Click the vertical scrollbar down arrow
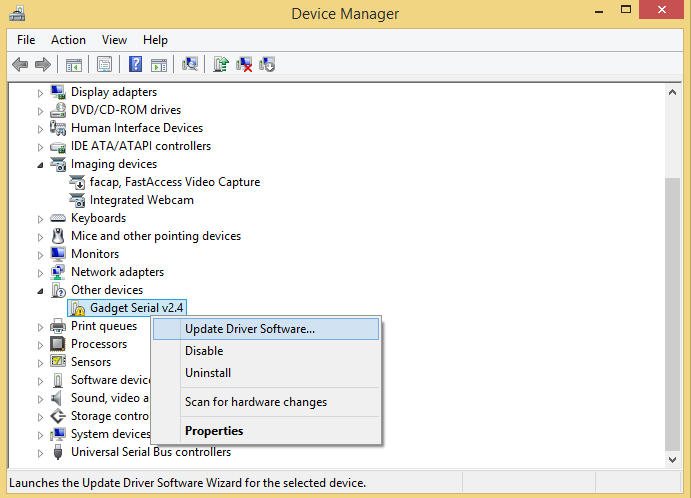The image size is (691, 498). (673, 460)
